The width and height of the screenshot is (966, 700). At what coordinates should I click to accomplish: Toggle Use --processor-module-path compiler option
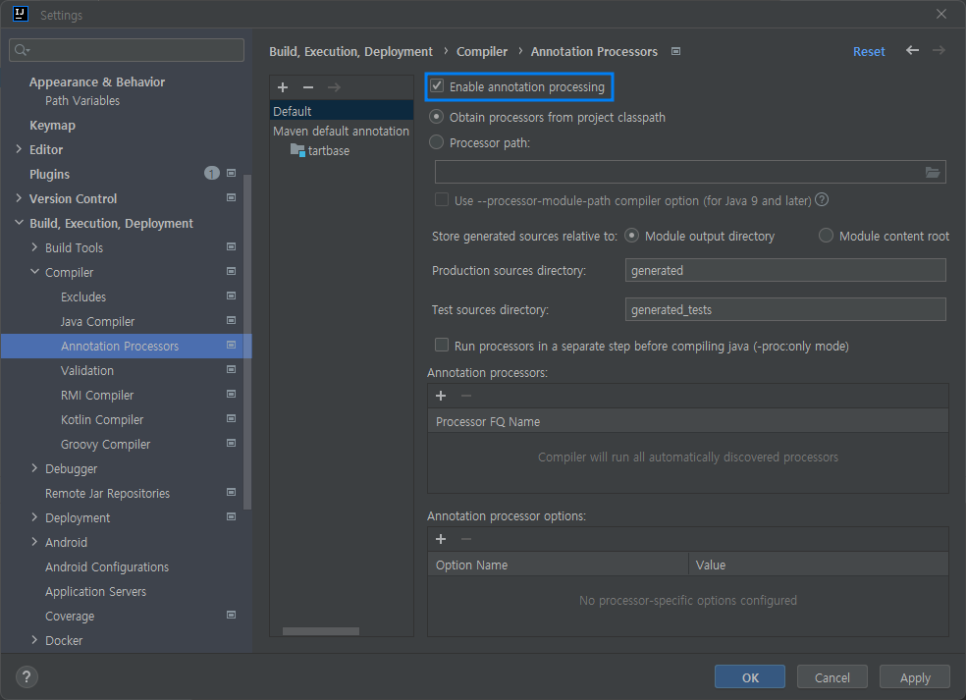442,200
